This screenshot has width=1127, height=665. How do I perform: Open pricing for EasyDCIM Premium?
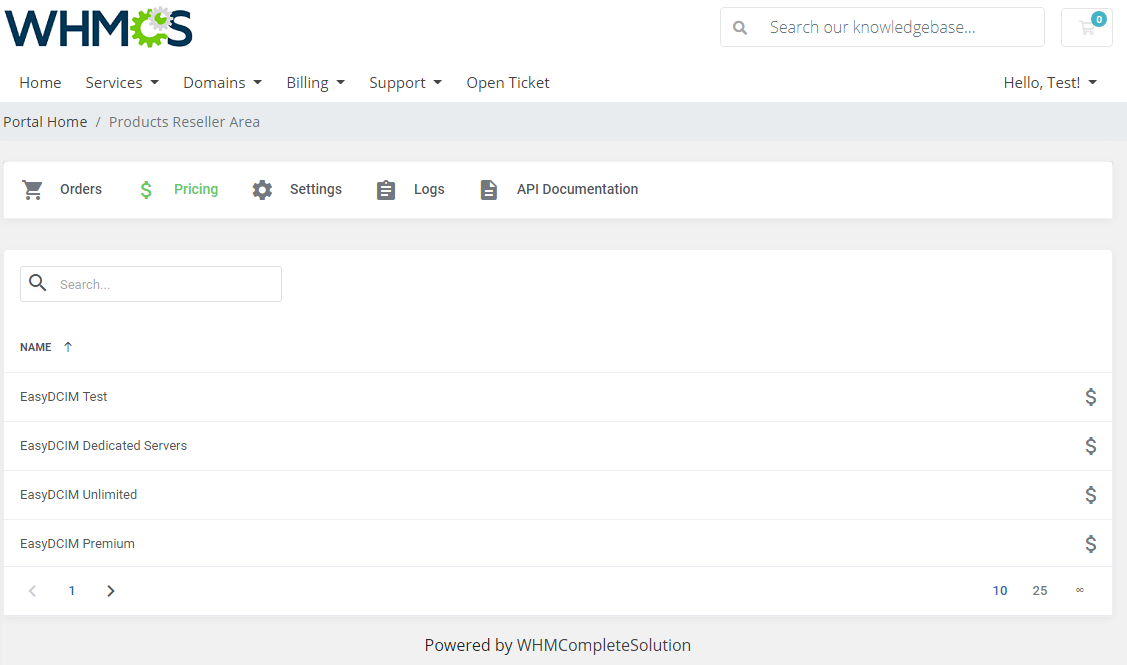(1090, 544)
